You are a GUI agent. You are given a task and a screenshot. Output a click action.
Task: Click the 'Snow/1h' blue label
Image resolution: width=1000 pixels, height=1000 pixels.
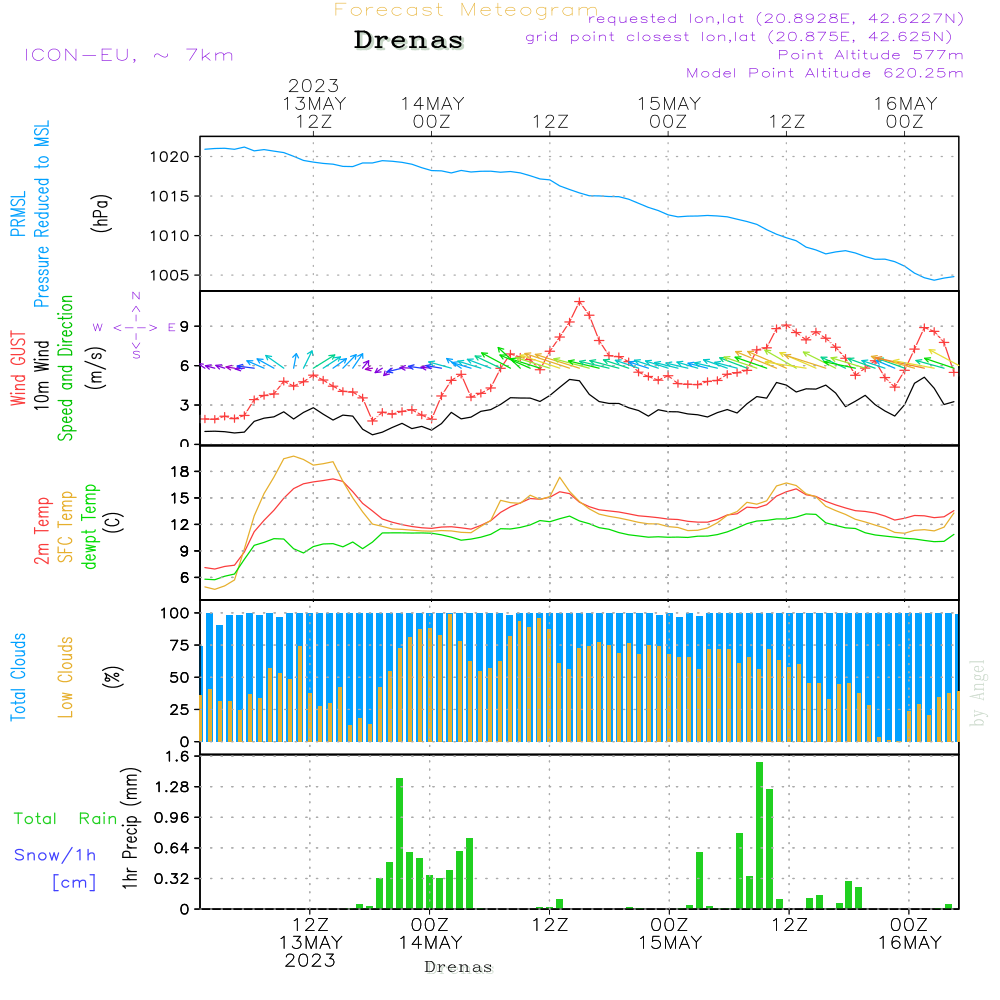click(x=55, y=855)
